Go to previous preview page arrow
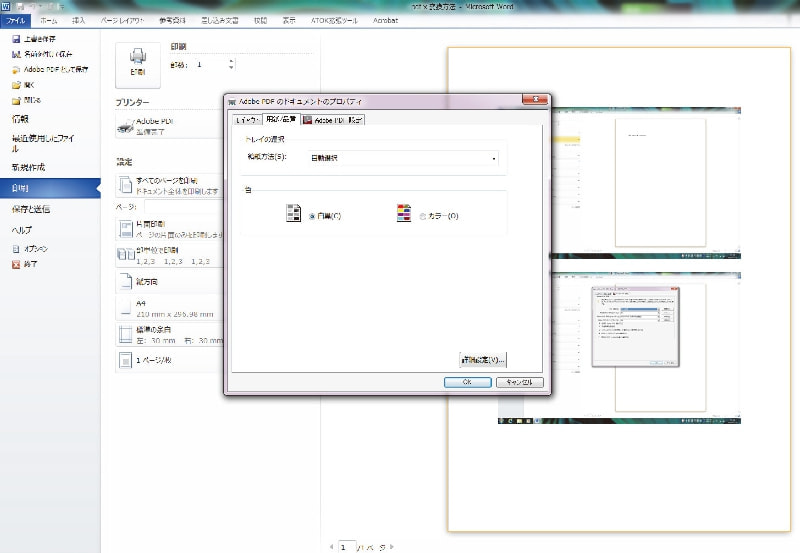Screen dimensions: 800x553 pyautogui.click(x=332, y=547)
